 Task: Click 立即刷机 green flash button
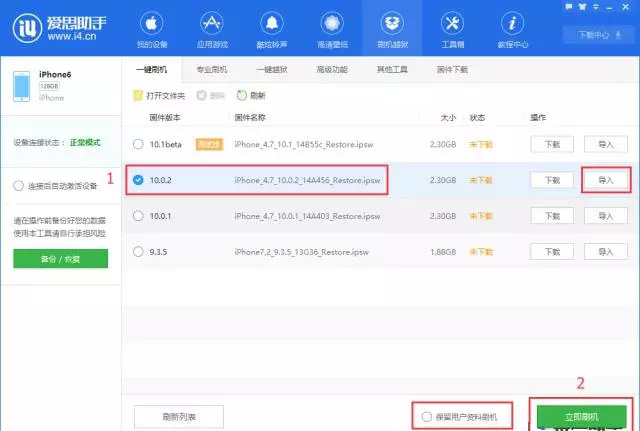click(x=582, y=415)
